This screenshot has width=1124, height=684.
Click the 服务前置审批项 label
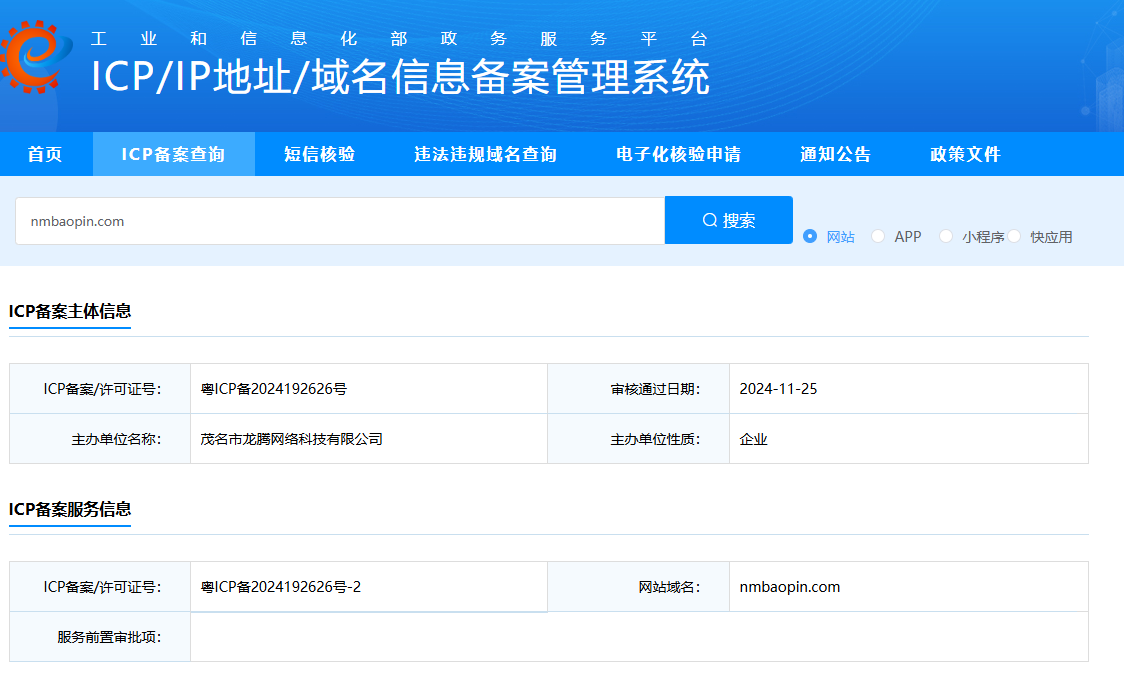[109, 637]
